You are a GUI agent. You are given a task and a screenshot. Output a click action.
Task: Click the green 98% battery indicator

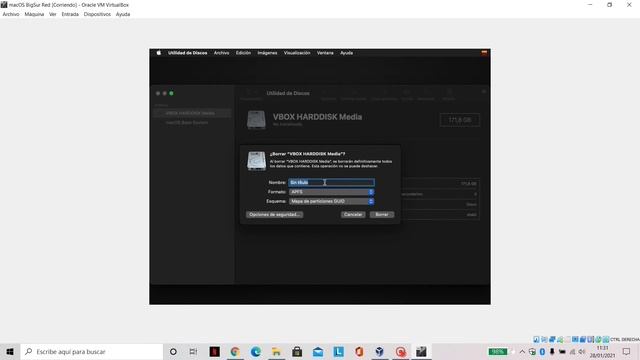(498, 351)
